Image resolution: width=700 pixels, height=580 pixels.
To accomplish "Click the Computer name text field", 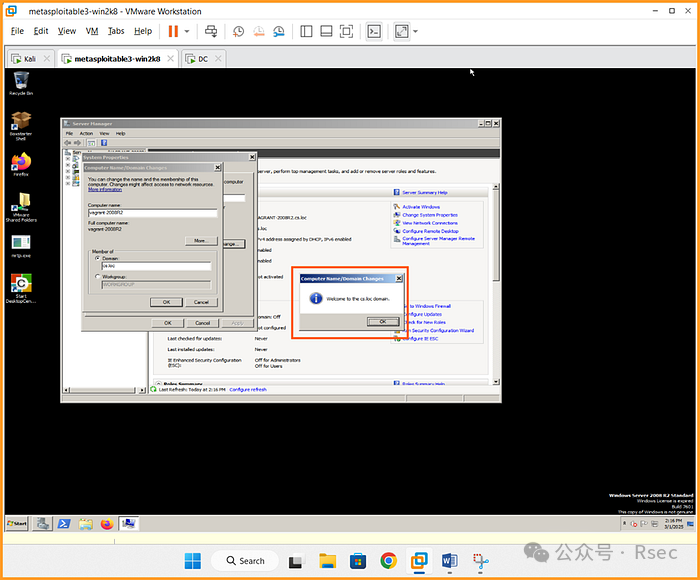I will tap(152, 213).
